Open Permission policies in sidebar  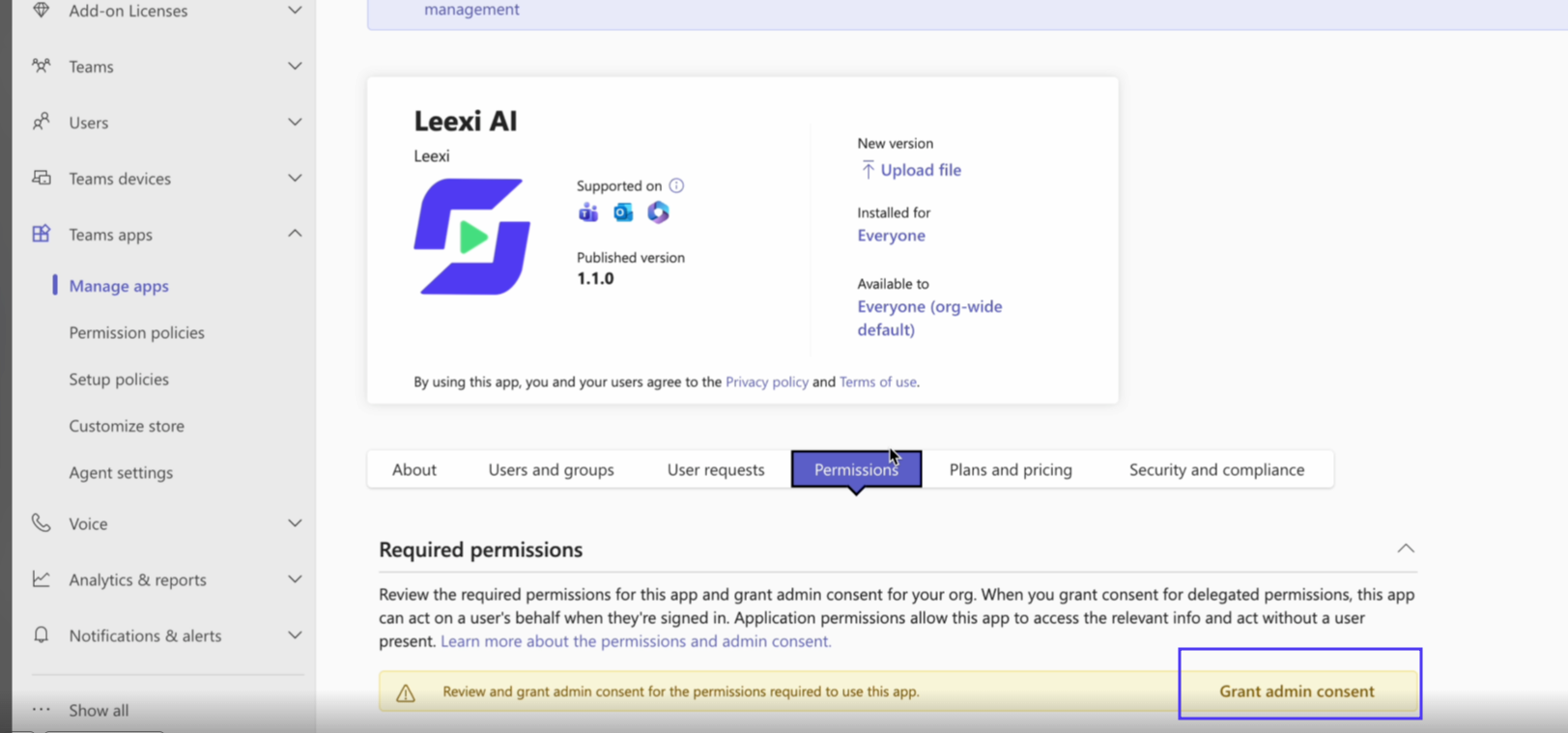[136, 332]
